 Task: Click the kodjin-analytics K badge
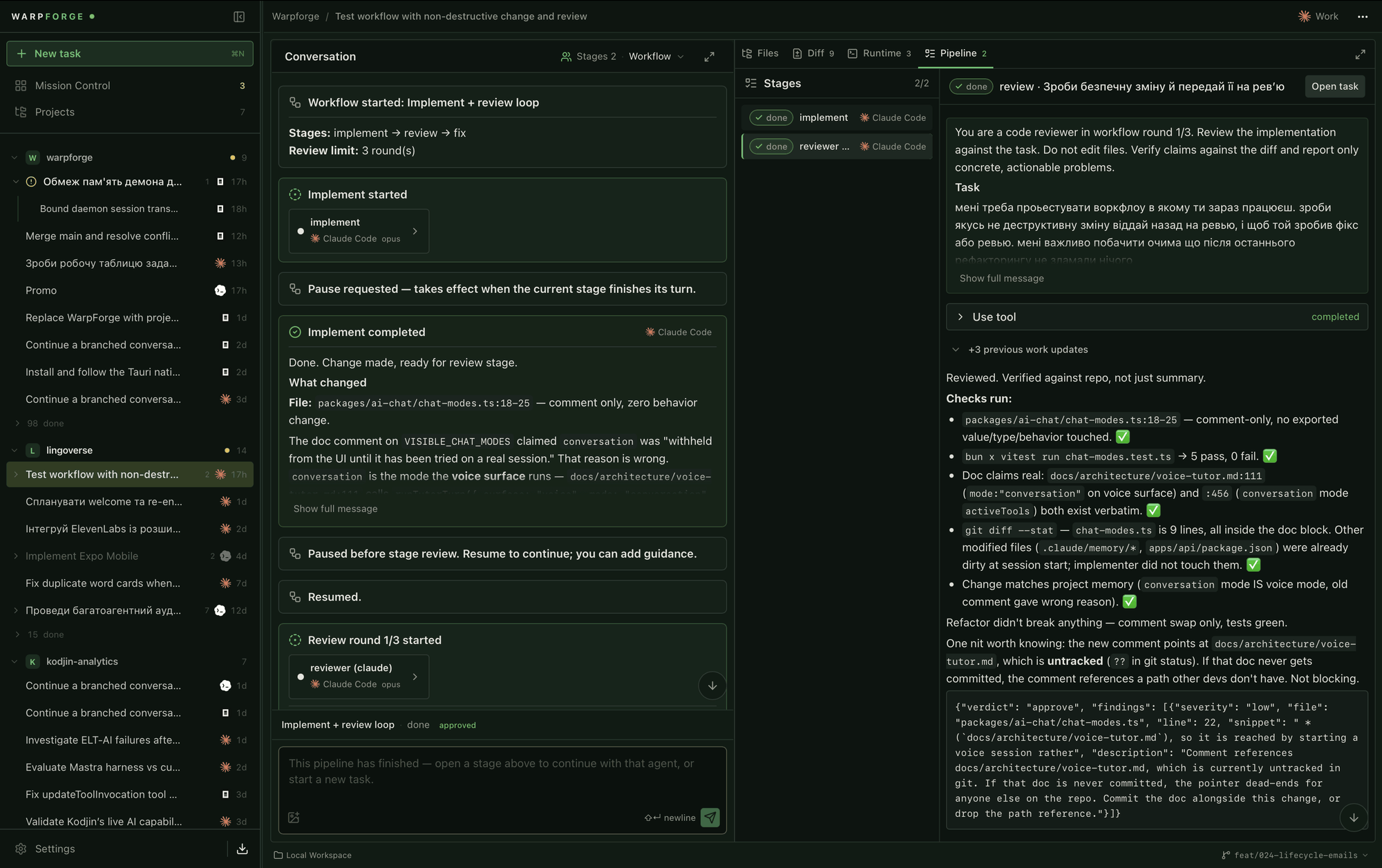32,662
